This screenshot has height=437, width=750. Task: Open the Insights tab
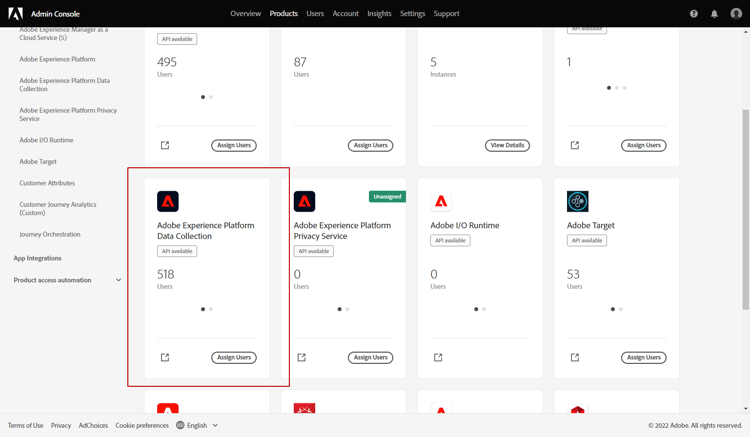point(379,13)
